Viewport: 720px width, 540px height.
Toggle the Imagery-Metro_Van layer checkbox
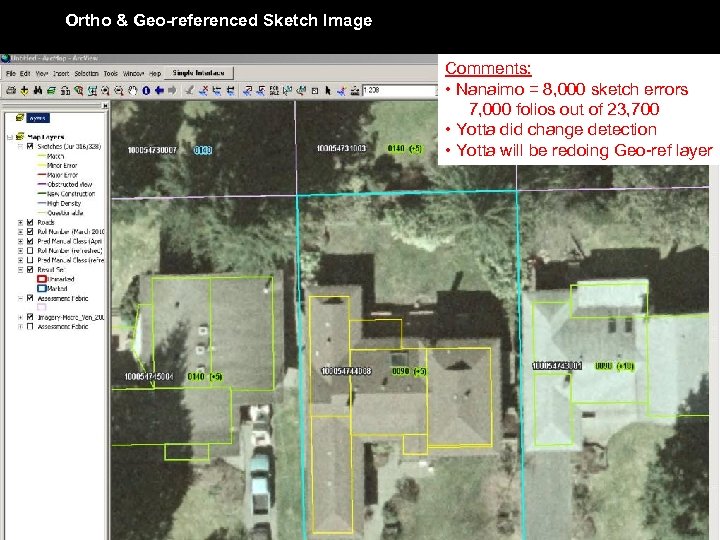coord(30,317)
